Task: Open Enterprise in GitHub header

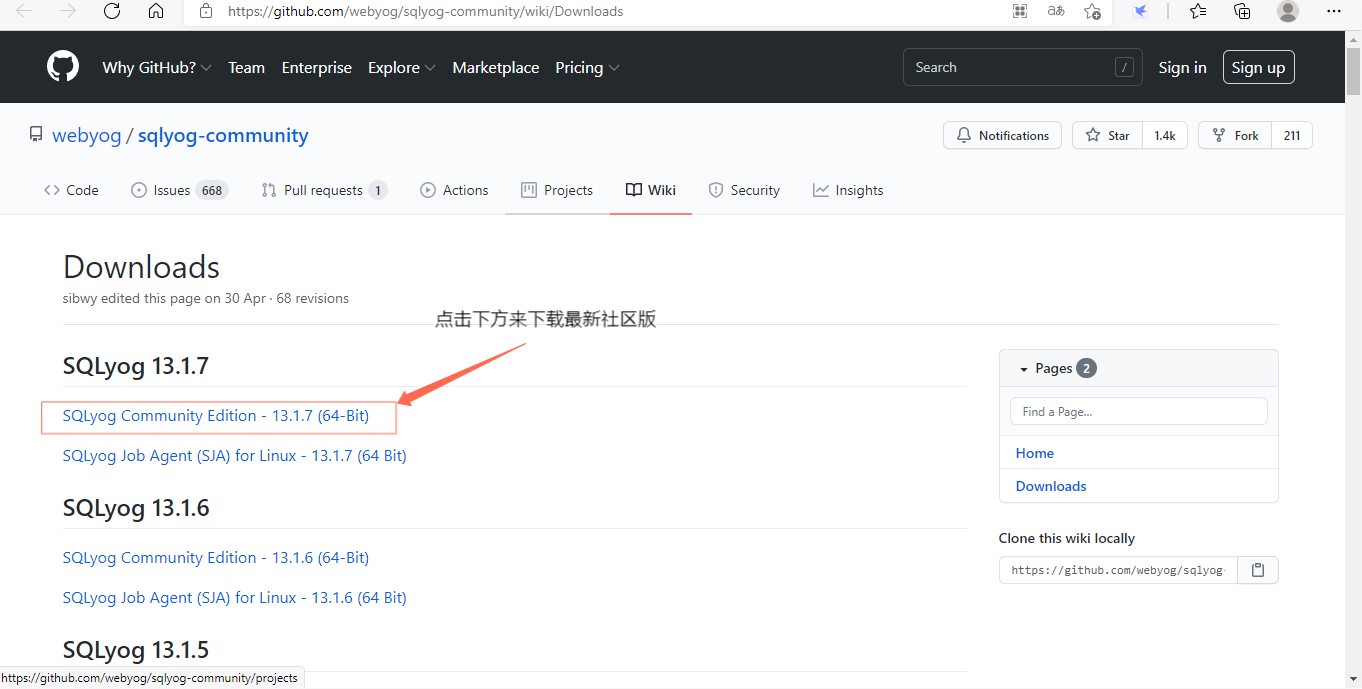Action: (317, 68)
